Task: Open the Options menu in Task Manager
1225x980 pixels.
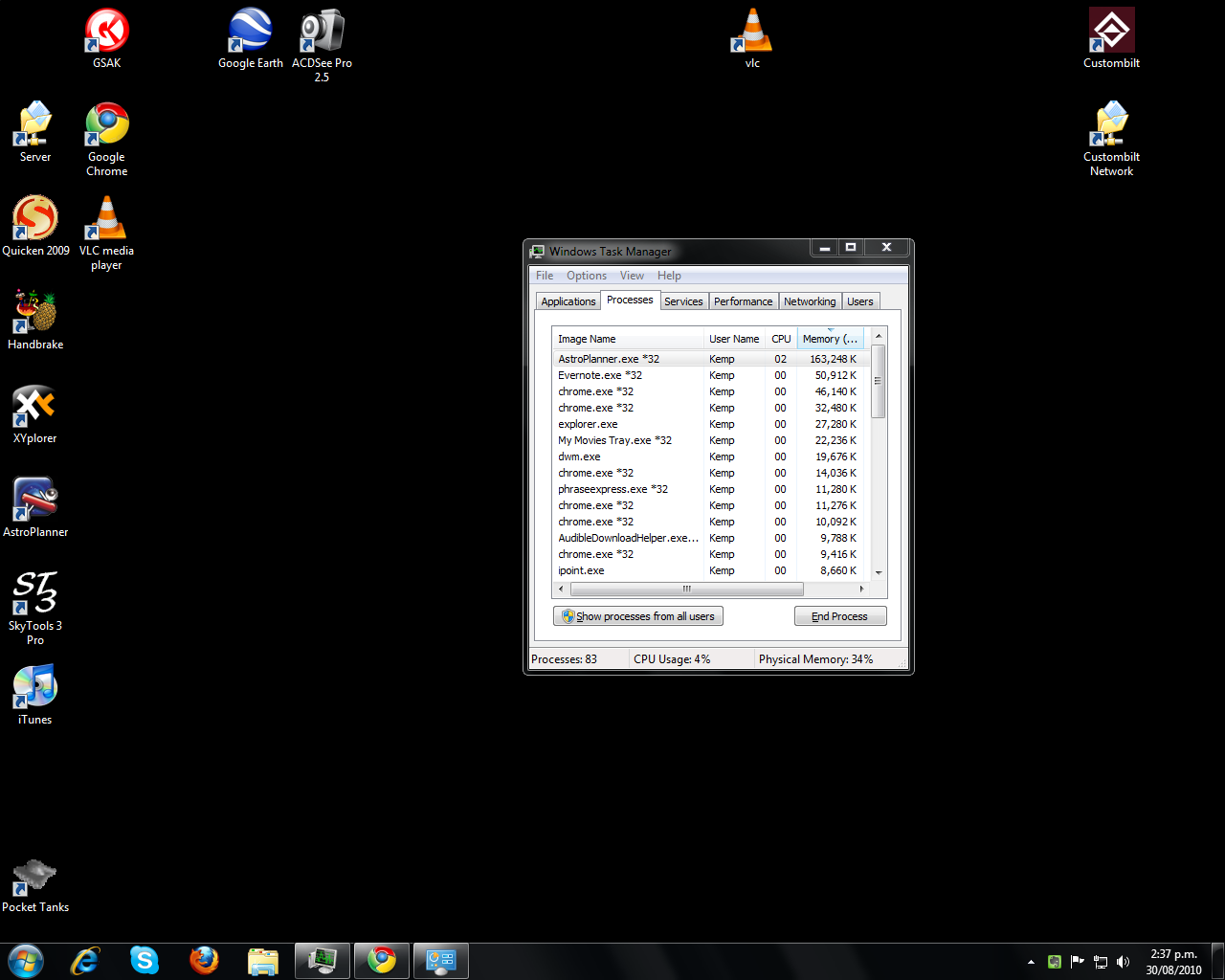Action: pos(587,276)
